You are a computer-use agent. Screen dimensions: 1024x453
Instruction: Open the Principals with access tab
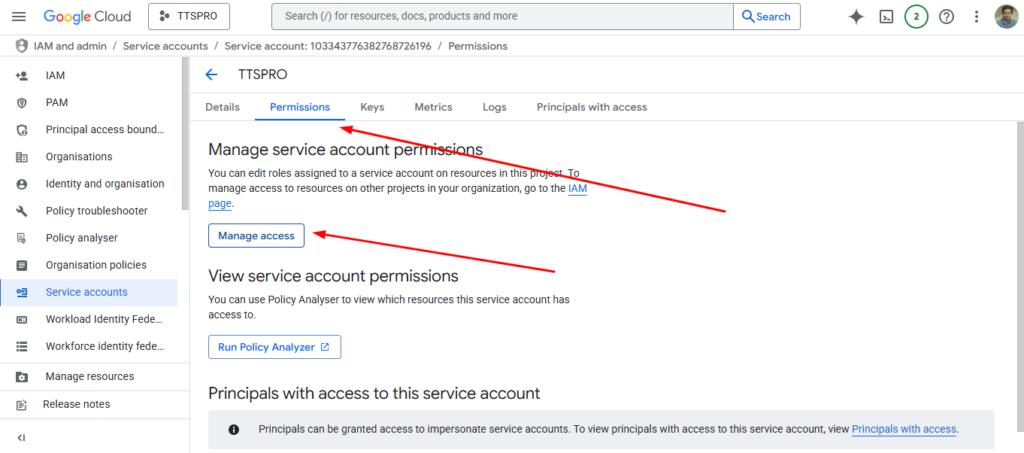tap(591, 107)
